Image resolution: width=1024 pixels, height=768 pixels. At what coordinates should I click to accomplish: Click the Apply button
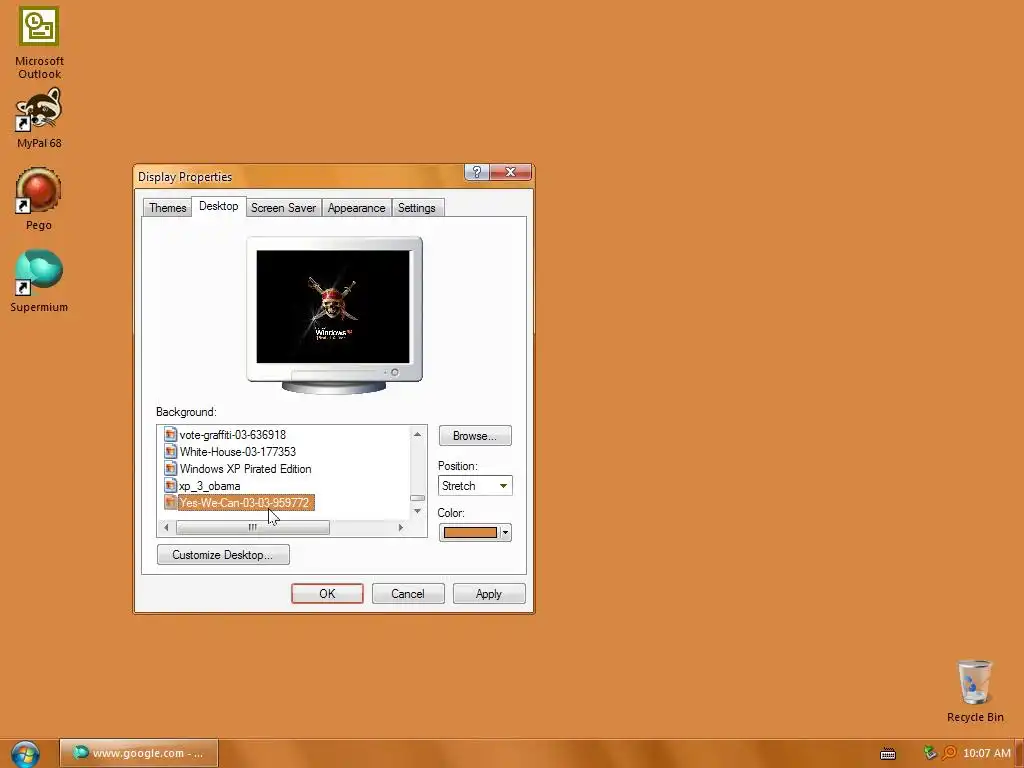[488, 594]
